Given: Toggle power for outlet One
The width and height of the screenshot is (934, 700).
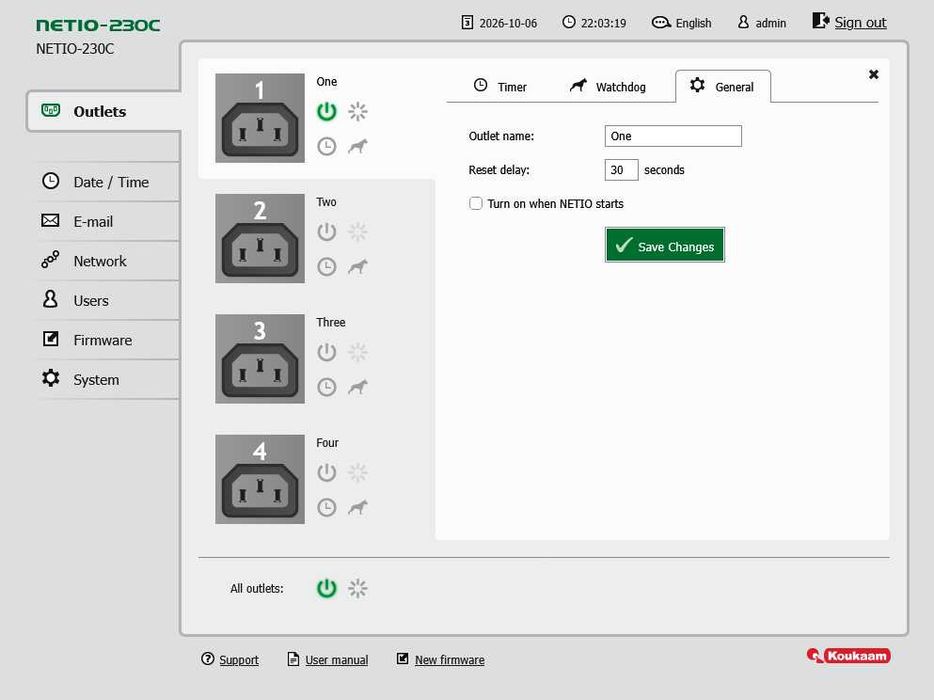Looking at the screenshot, I should tap(326, 111).
